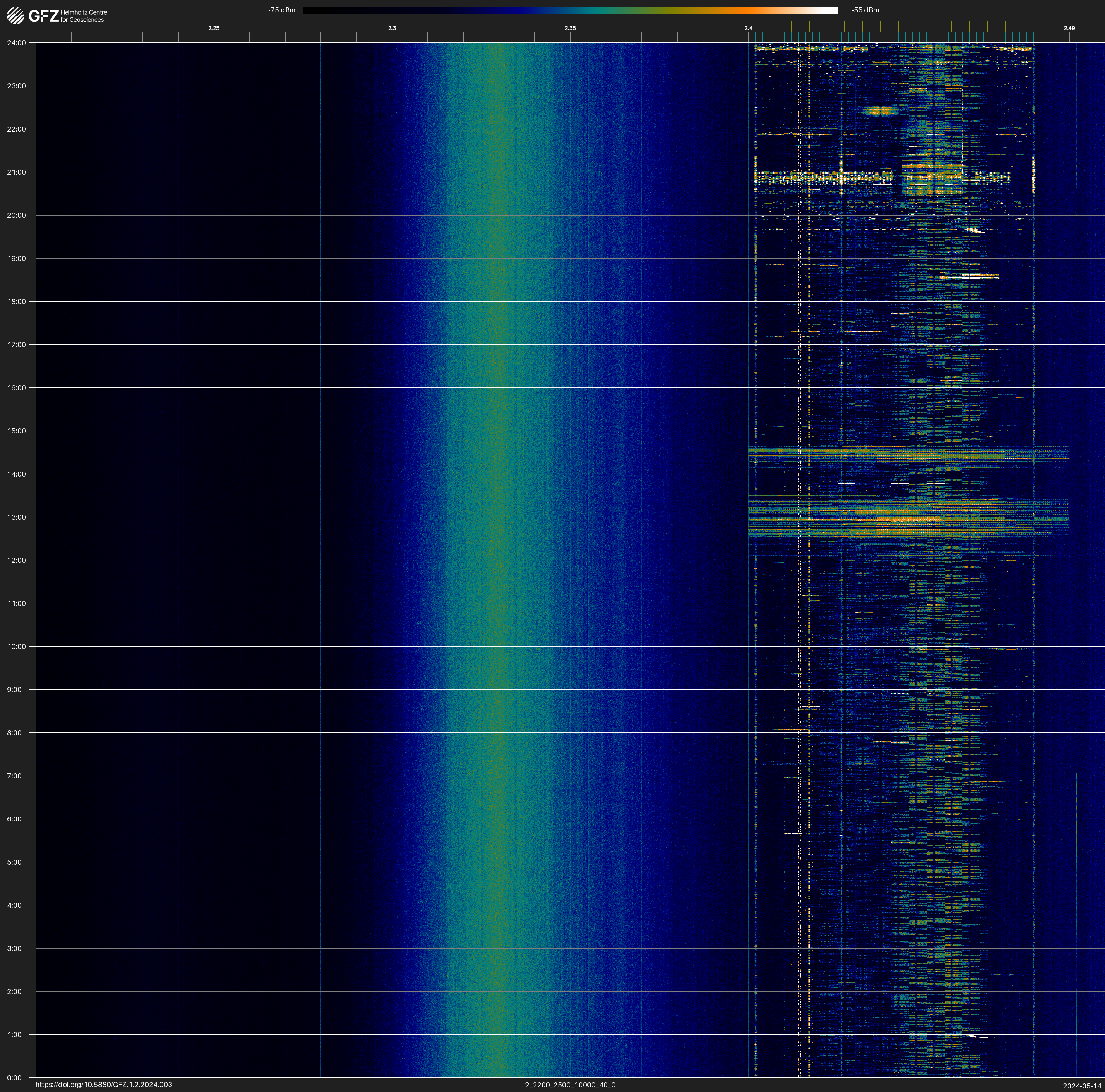1105x1092 pixels.
Task: Click the 24:00 time axis label
Action: tap(17, 43)
